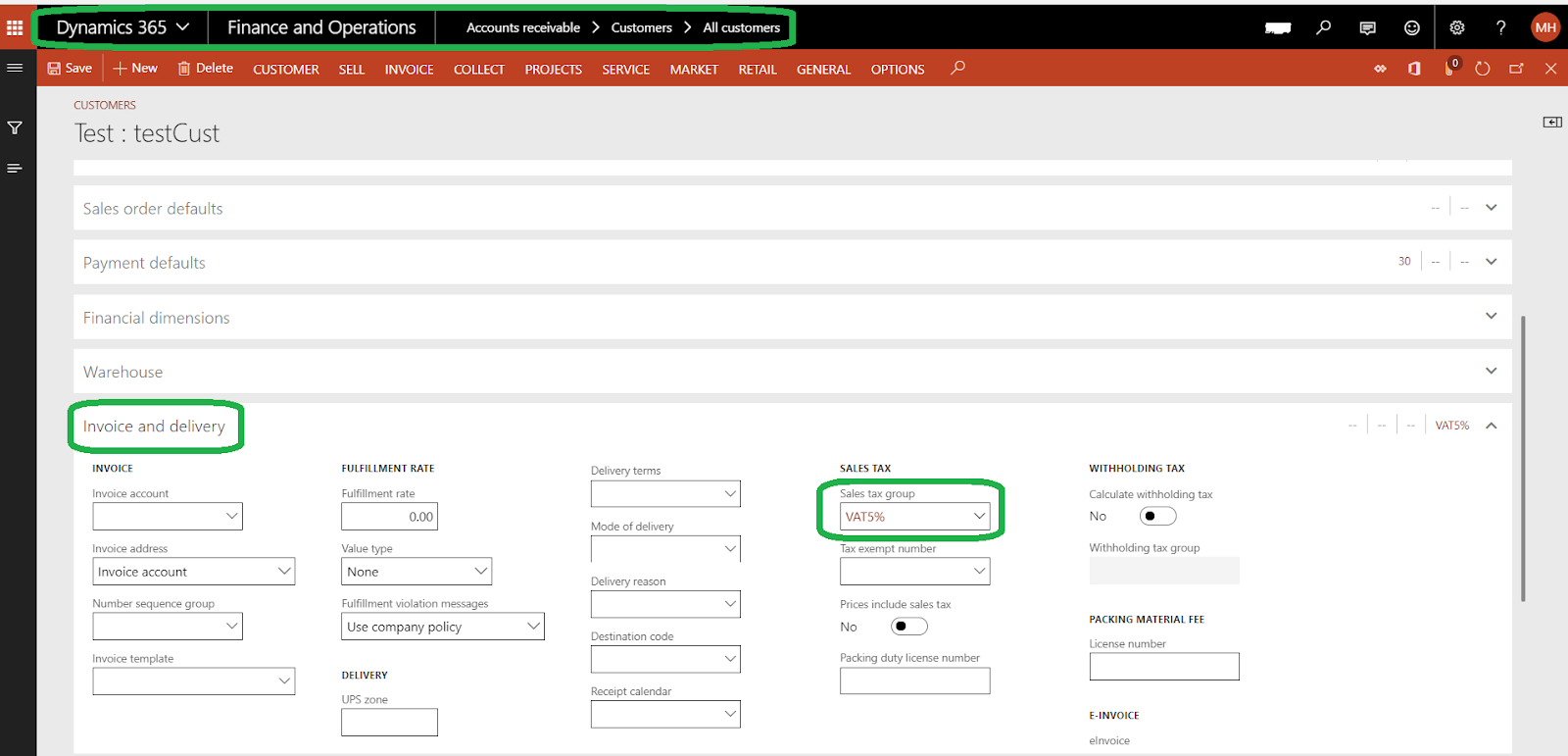Click the Packing duty license number field
1568x756 pixels.
pos(915,680)
